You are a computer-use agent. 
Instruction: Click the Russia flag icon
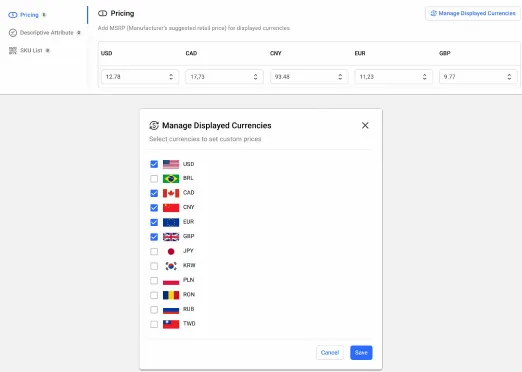coord(171,310)
